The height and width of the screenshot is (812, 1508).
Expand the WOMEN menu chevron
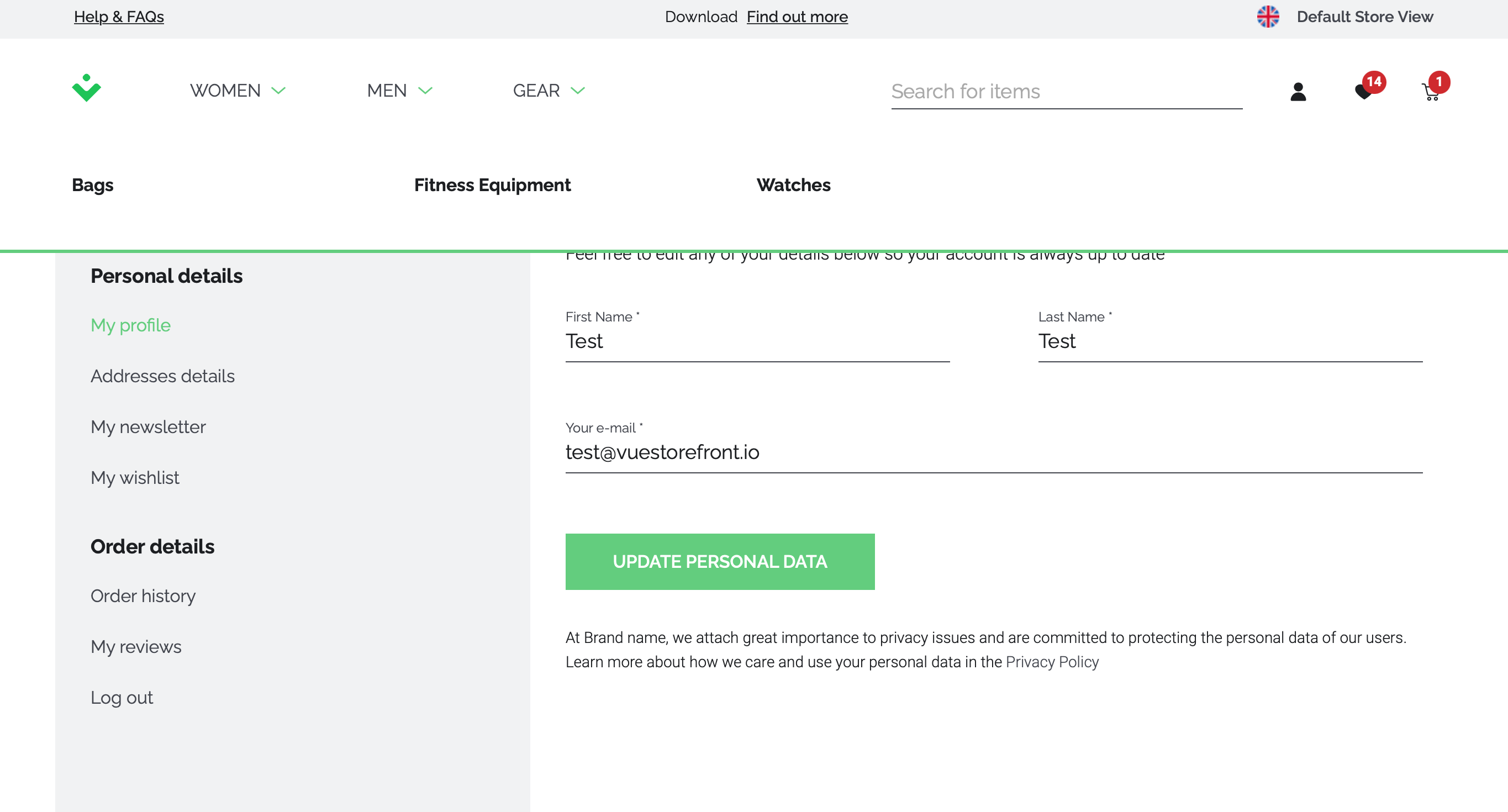pyautogui.click(x=278, y=91)
